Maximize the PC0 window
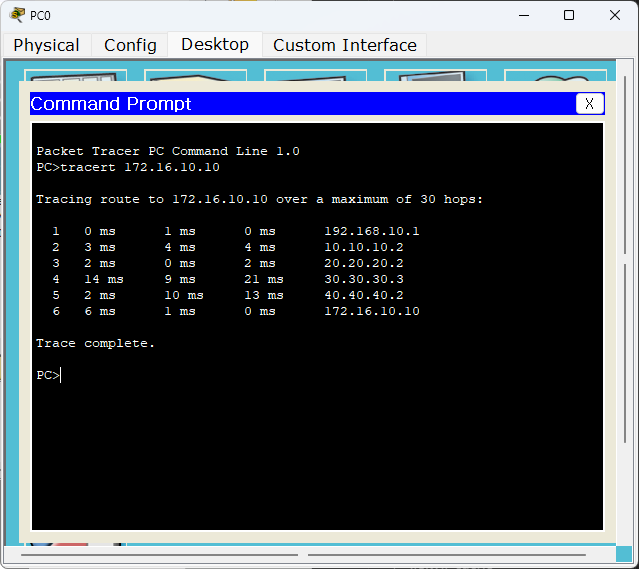This screenshot has width=639, height=569. (x=569, y=15)
